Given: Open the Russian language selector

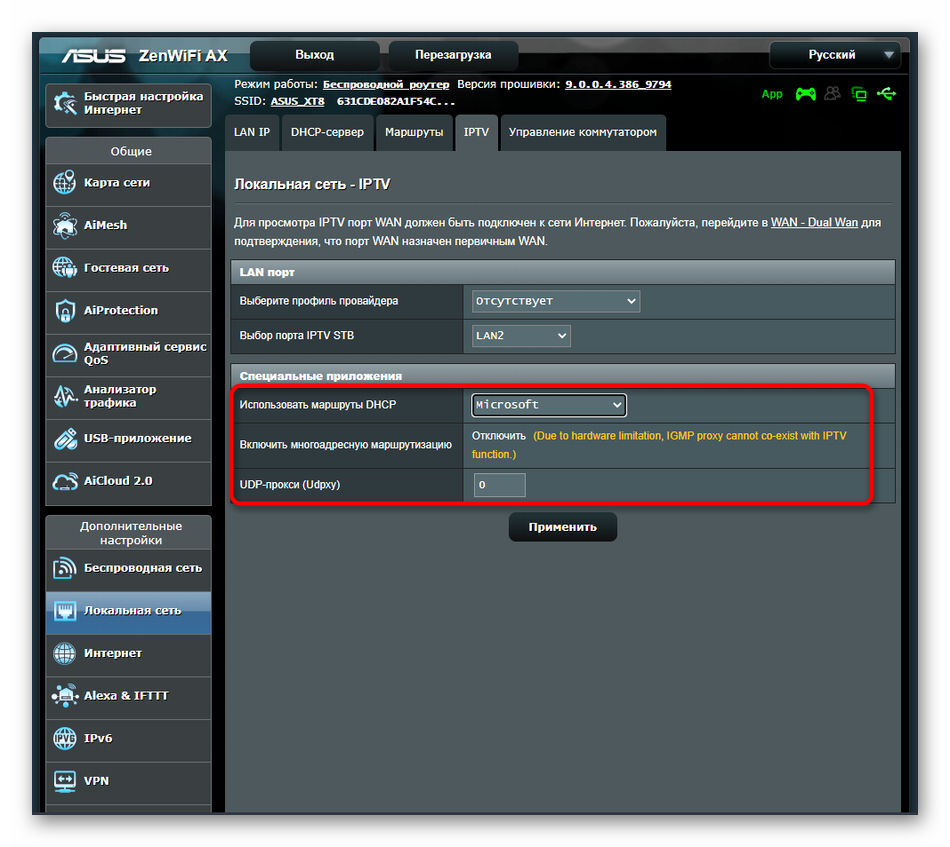Looking at the screenshot, I should click(x=835, y=55).
